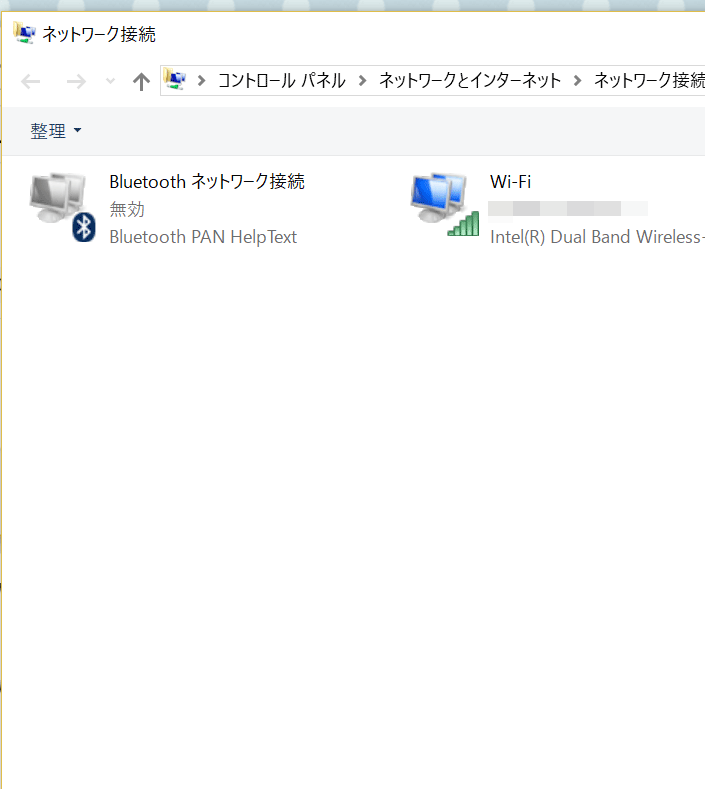
Task: Open the 整理 menu
Action: pyautogui.click(x=55, y=131)
